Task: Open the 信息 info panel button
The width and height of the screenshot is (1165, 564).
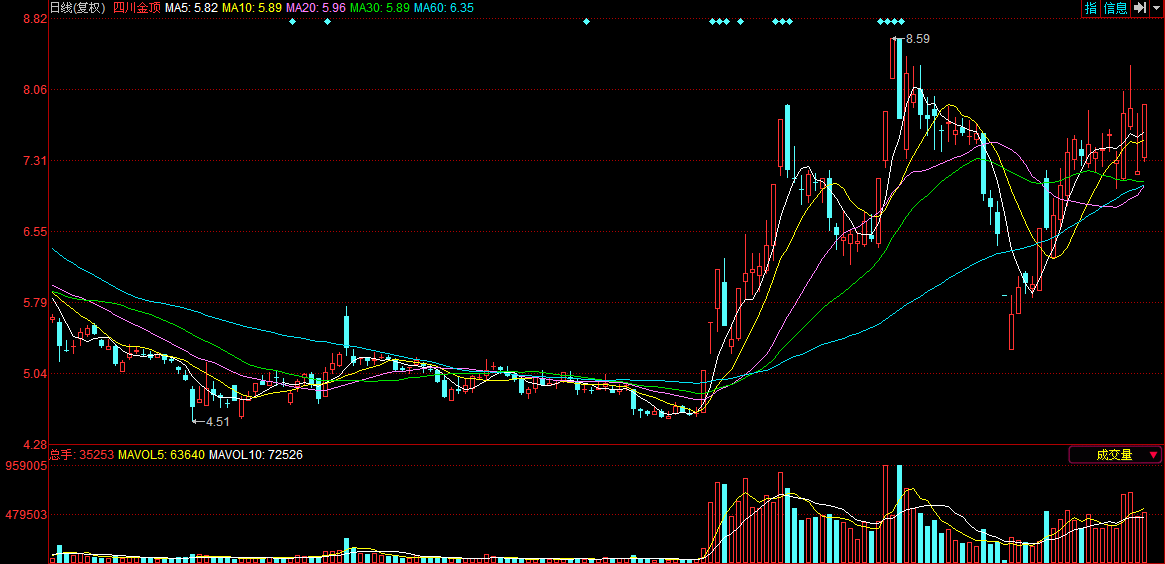Action: [x=1115, y=8]
